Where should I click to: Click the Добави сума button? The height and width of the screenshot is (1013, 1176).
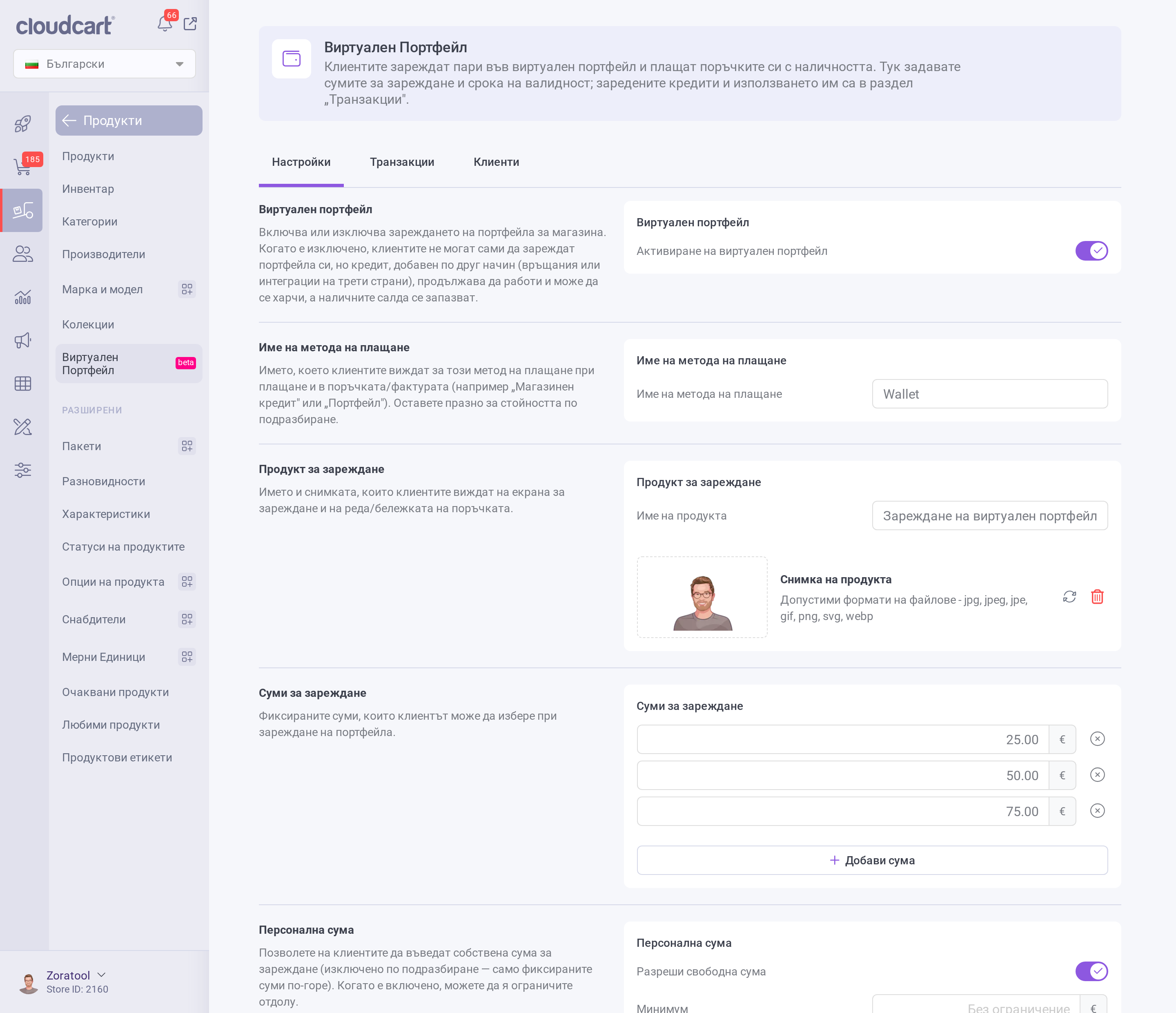872,860
